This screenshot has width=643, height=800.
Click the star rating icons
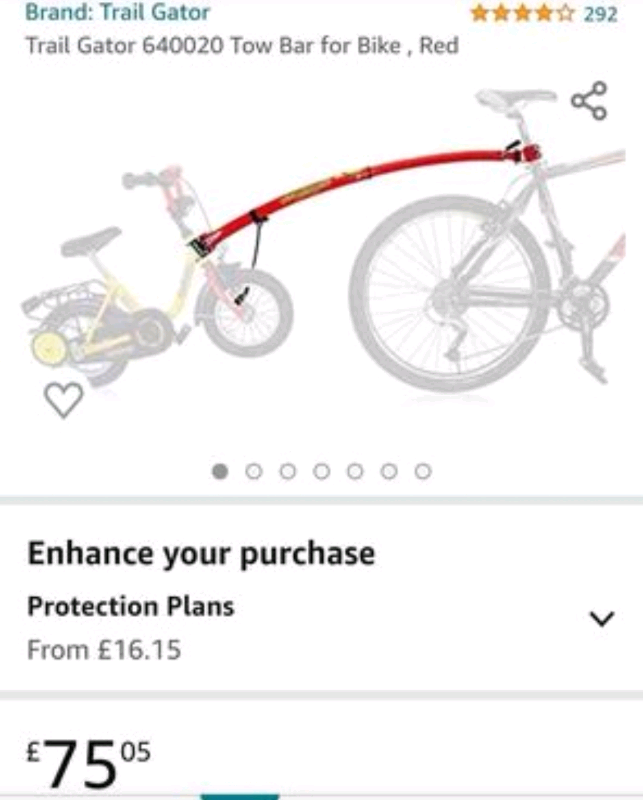click(523, 14)
